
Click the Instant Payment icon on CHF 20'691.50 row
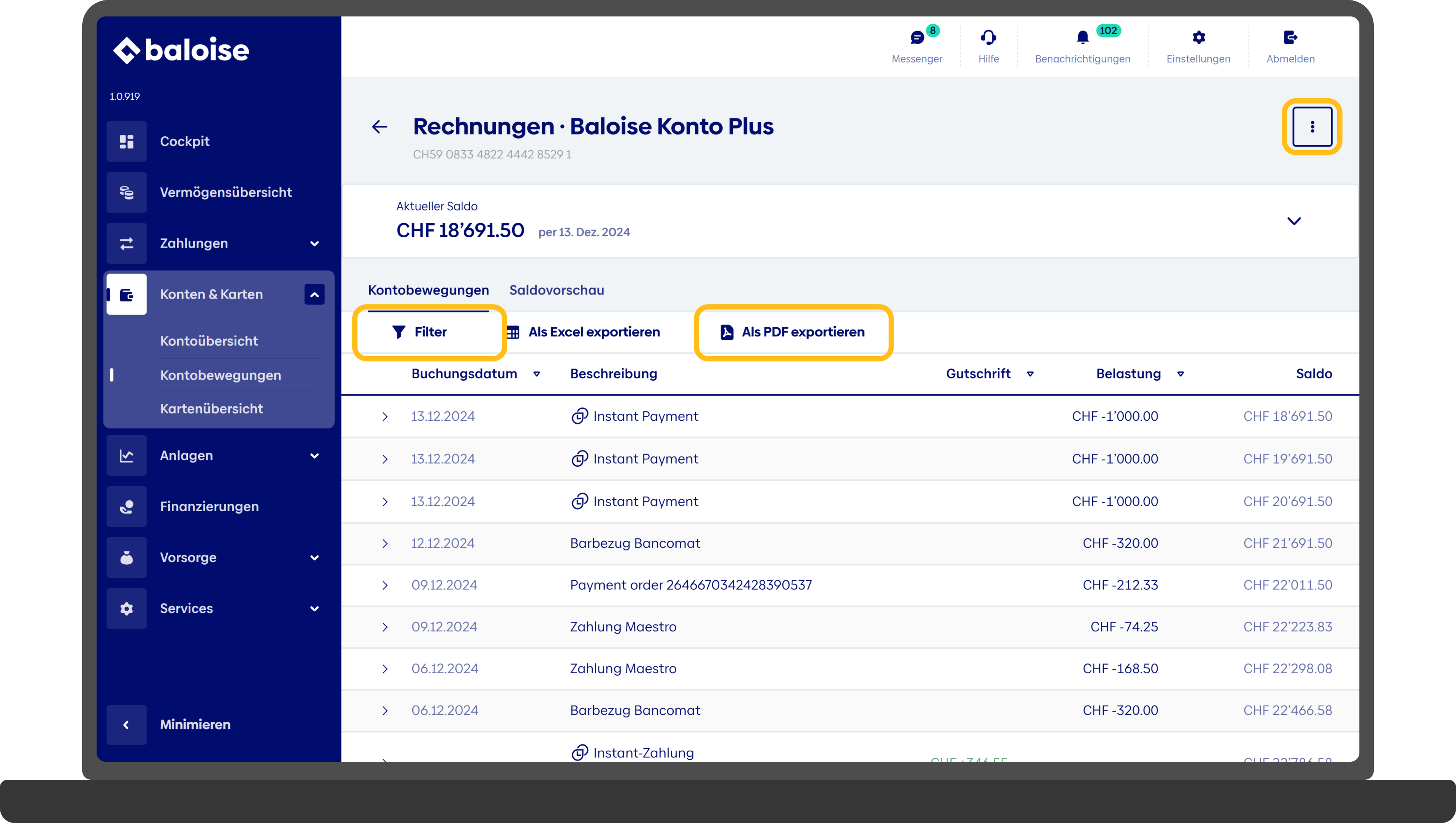579,501
